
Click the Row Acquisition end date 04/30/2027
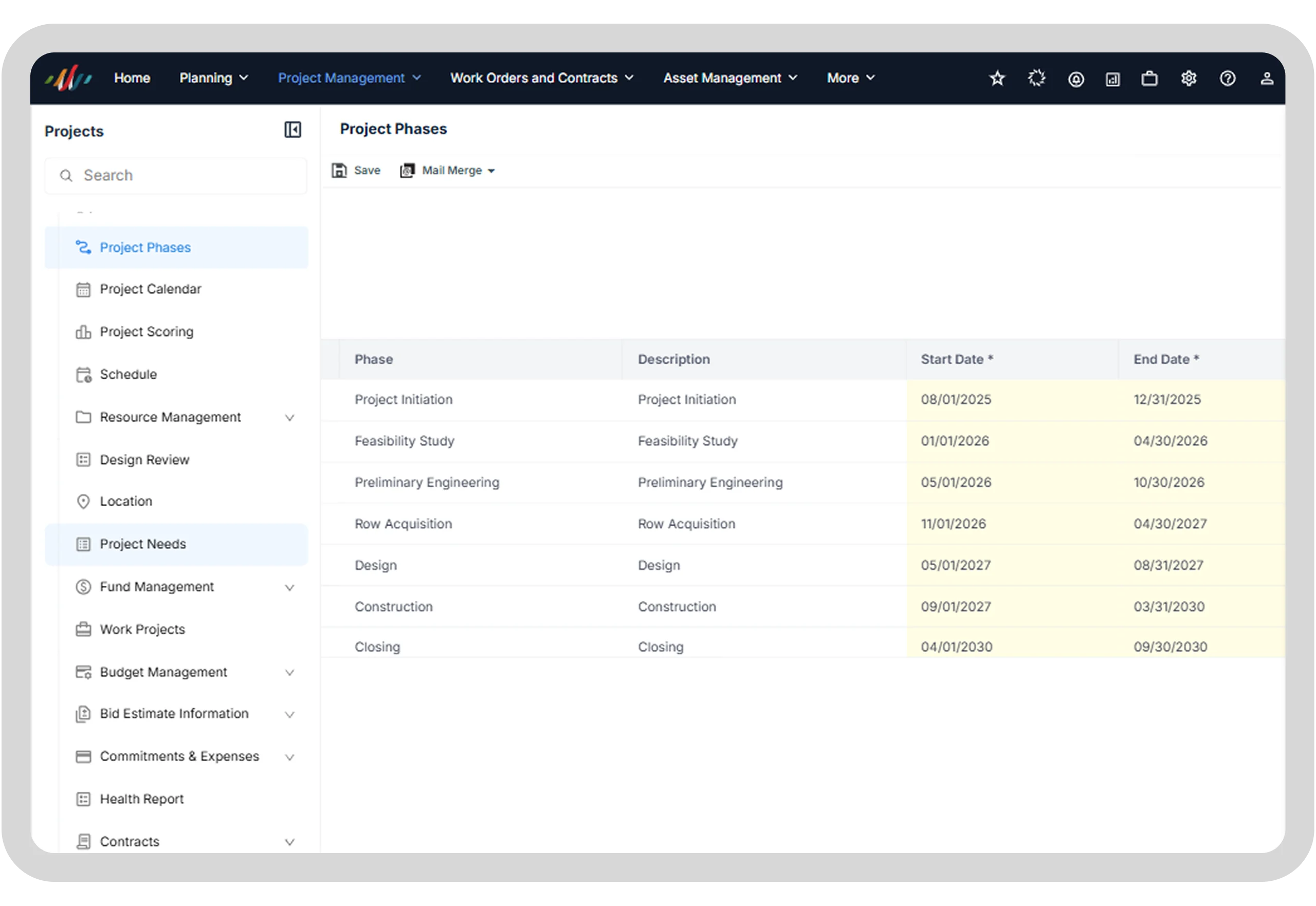click(1201, 524)
